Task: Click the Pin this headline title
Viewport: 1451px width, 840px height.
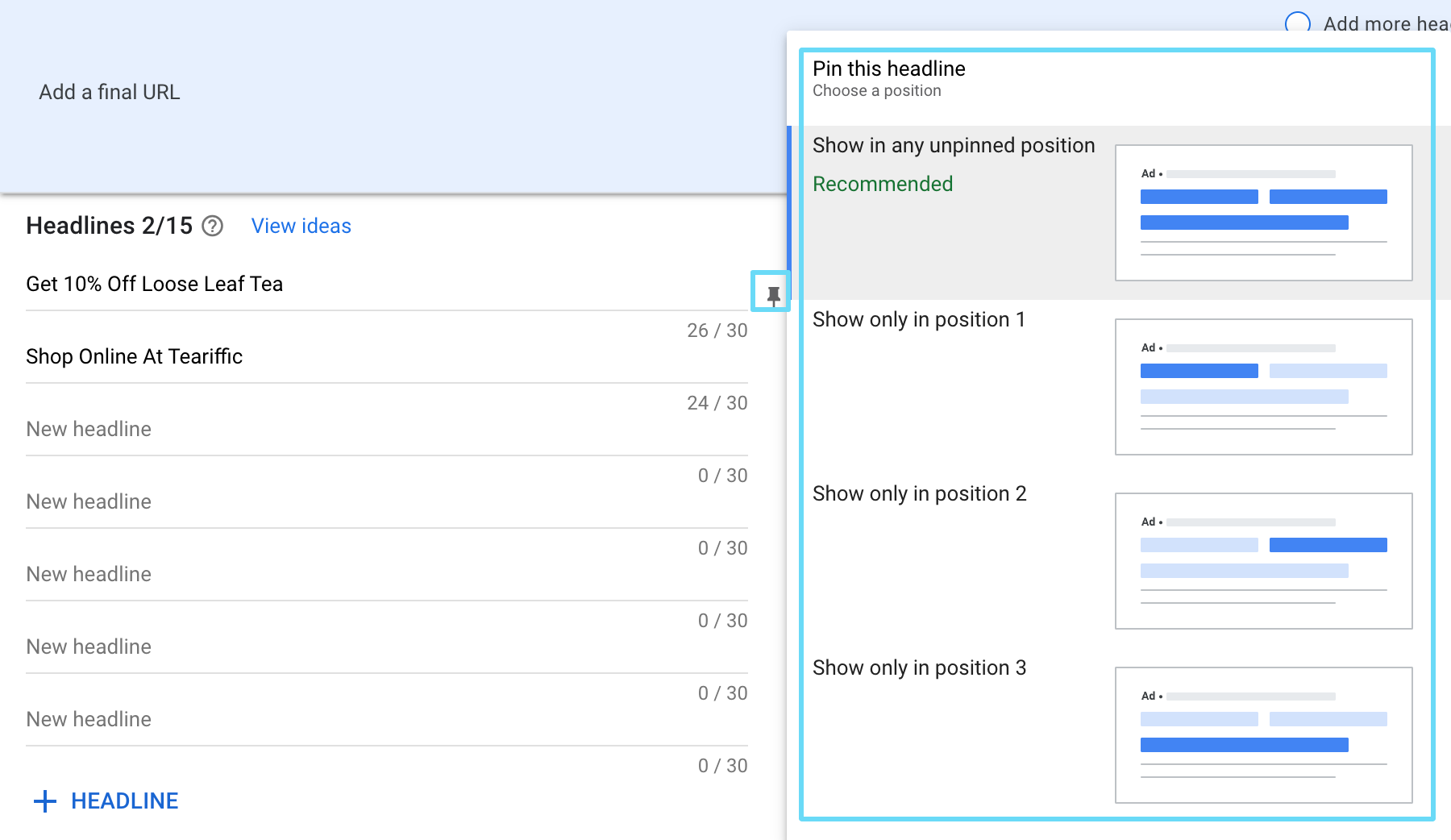Action: [x=888, y=69]
